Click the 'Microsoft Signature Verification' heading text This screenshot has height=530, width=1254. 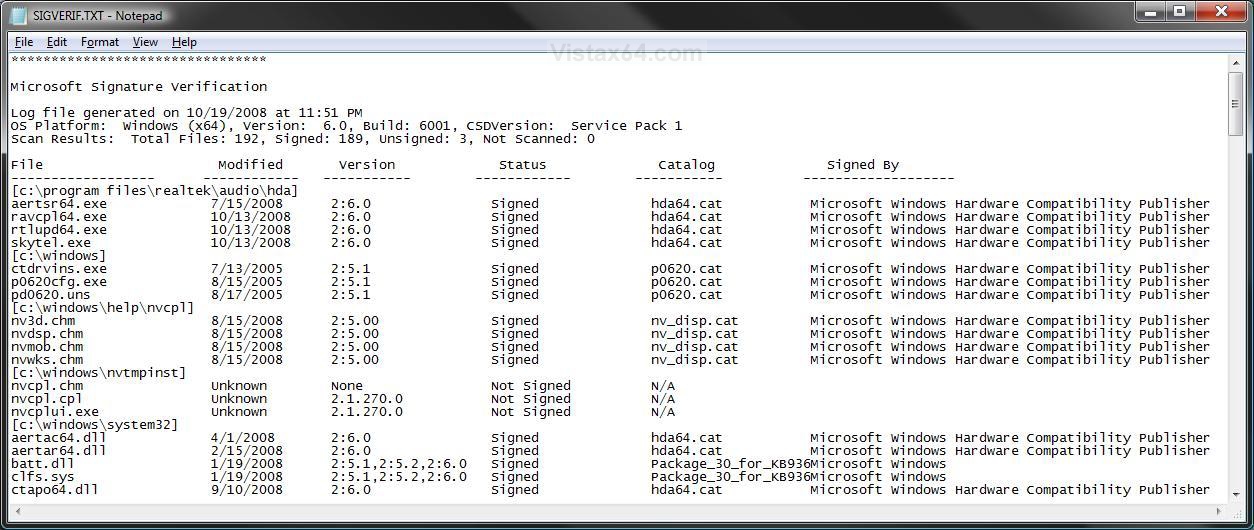point(138,87)
